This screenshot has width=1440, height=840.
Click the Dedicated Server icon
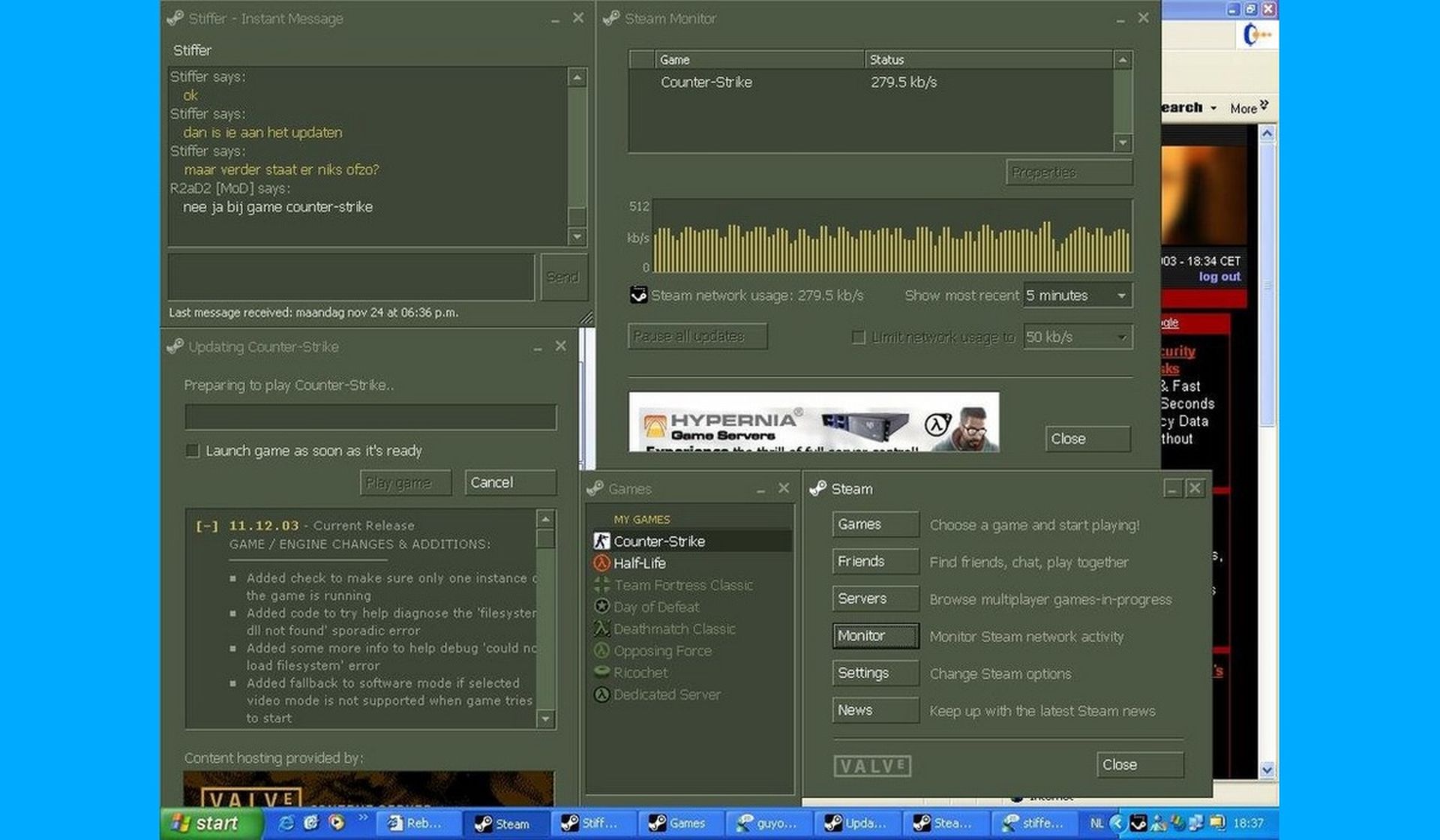(x=601, y=694)
